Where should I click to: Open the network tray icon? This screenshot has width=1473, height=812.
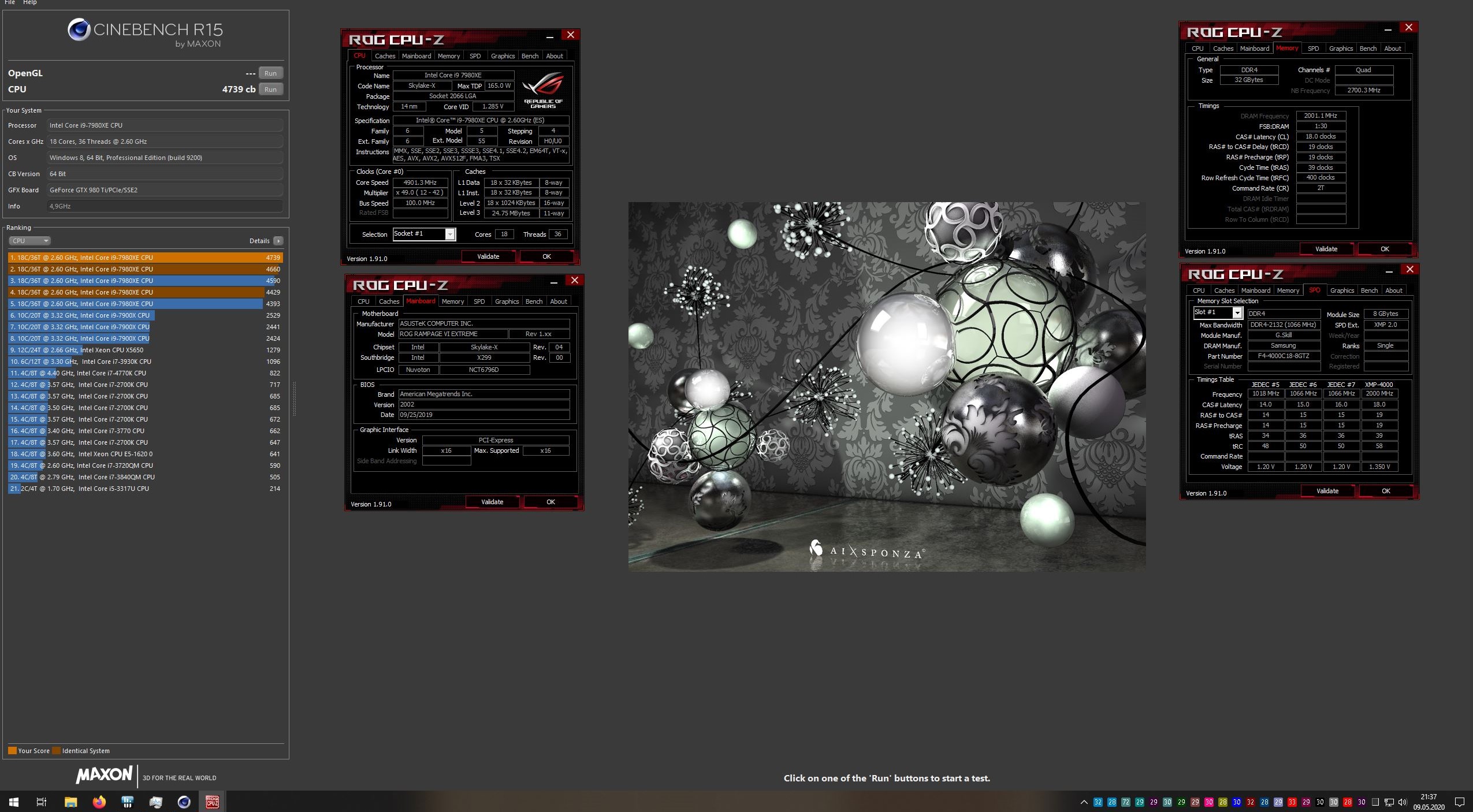pos(1389,802)
